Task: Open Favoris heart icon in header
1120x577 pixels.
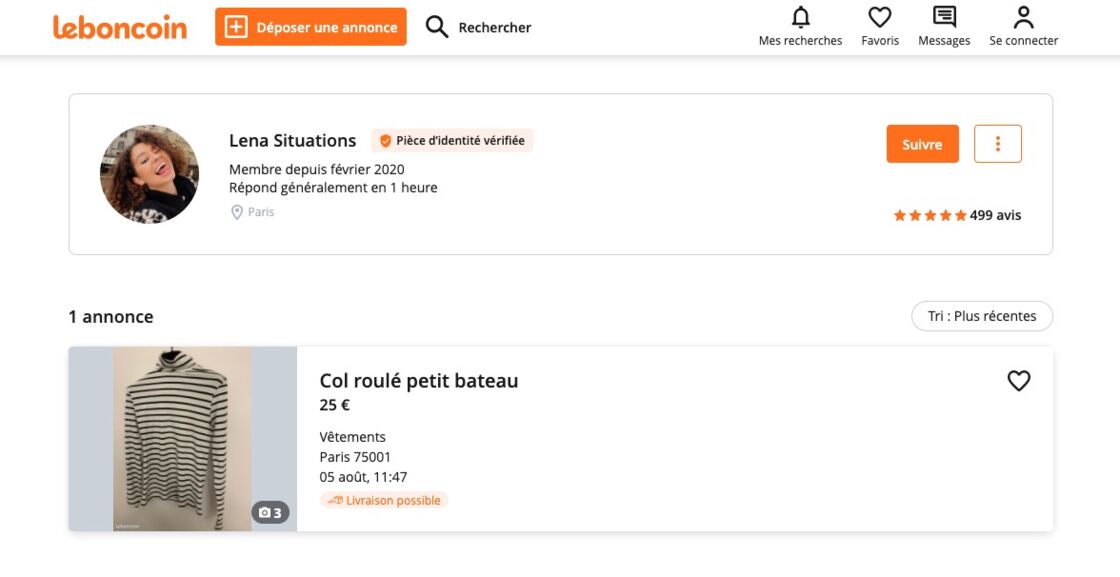Action: click(880, 17)
